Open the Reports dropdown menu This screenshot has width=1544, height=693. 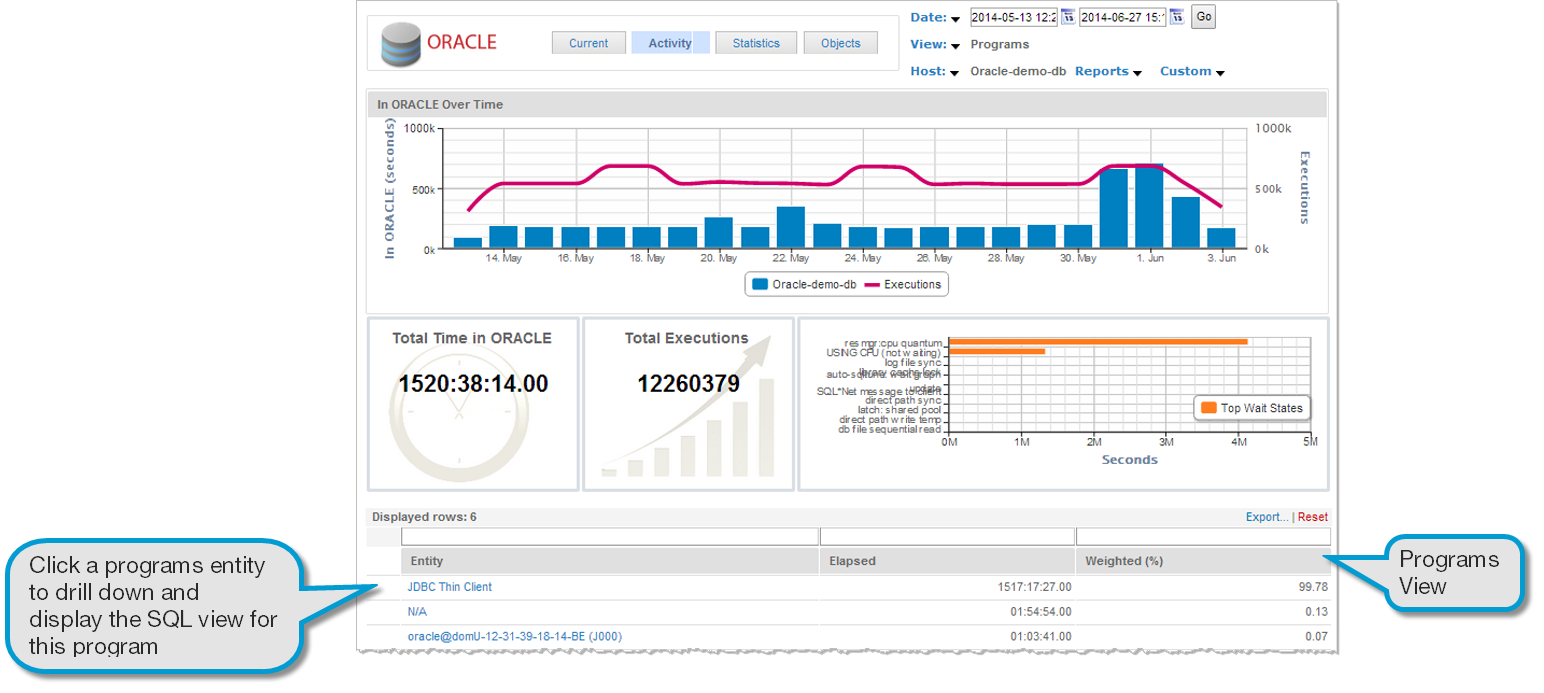[1108, 72]
